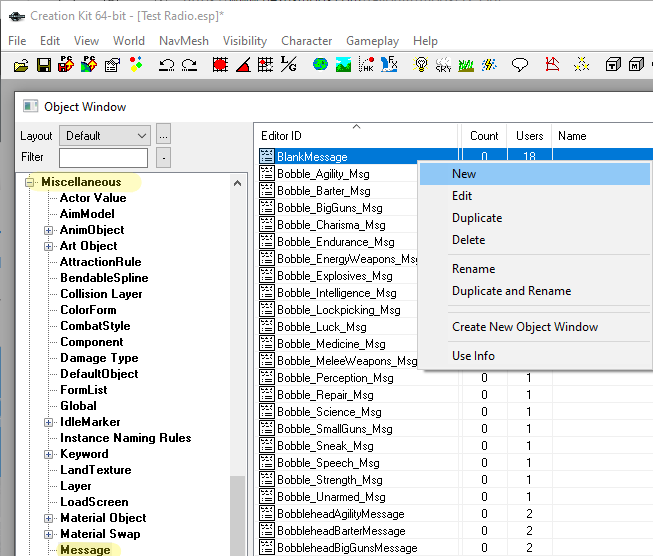Image resolution: width=653 pixels, height=556 pixels.
Task: Sort by the Editor ID column header
Action: point(356,136)
